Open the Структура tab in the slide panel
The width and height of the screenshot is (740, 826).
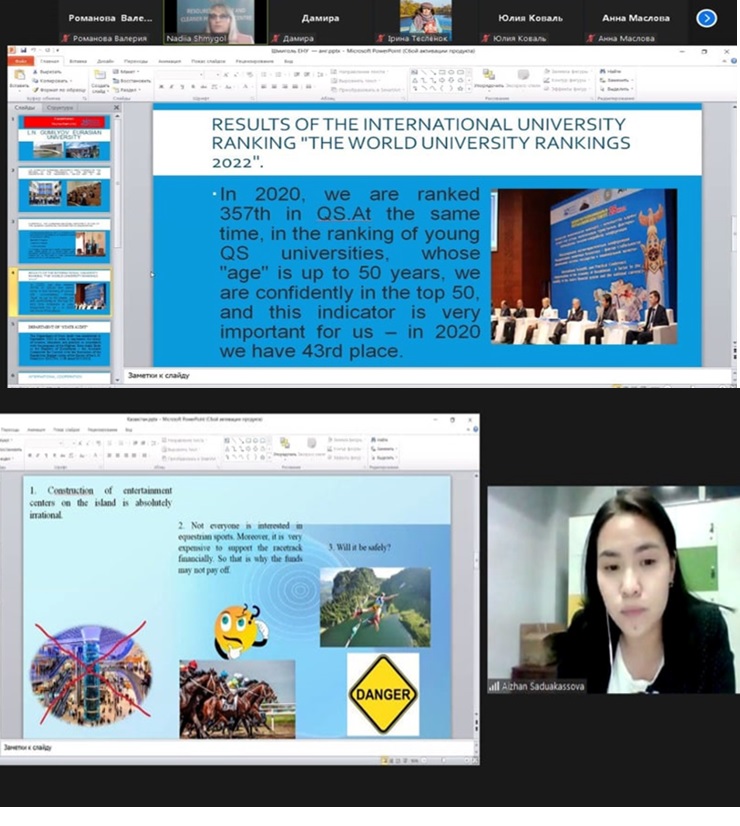tap(60, 106)
